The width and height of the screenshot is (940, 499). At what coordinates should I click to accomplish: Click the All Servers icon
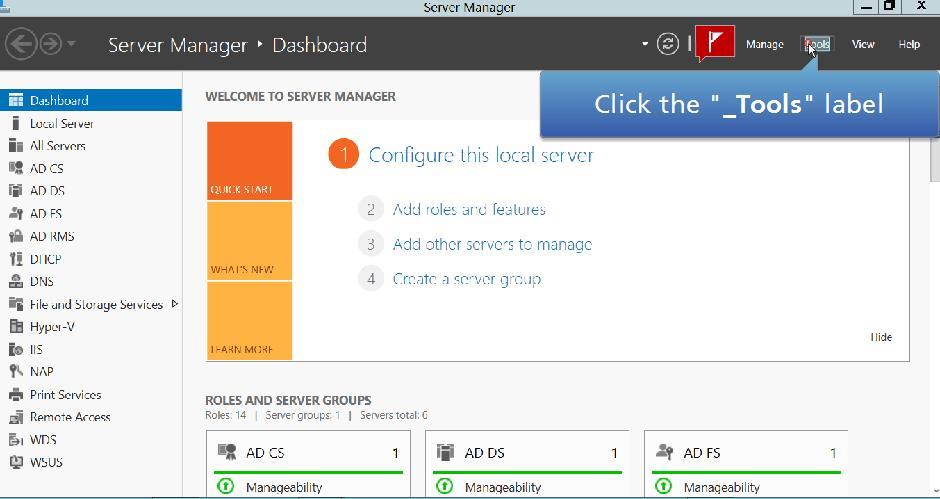[x=16, y=146]
